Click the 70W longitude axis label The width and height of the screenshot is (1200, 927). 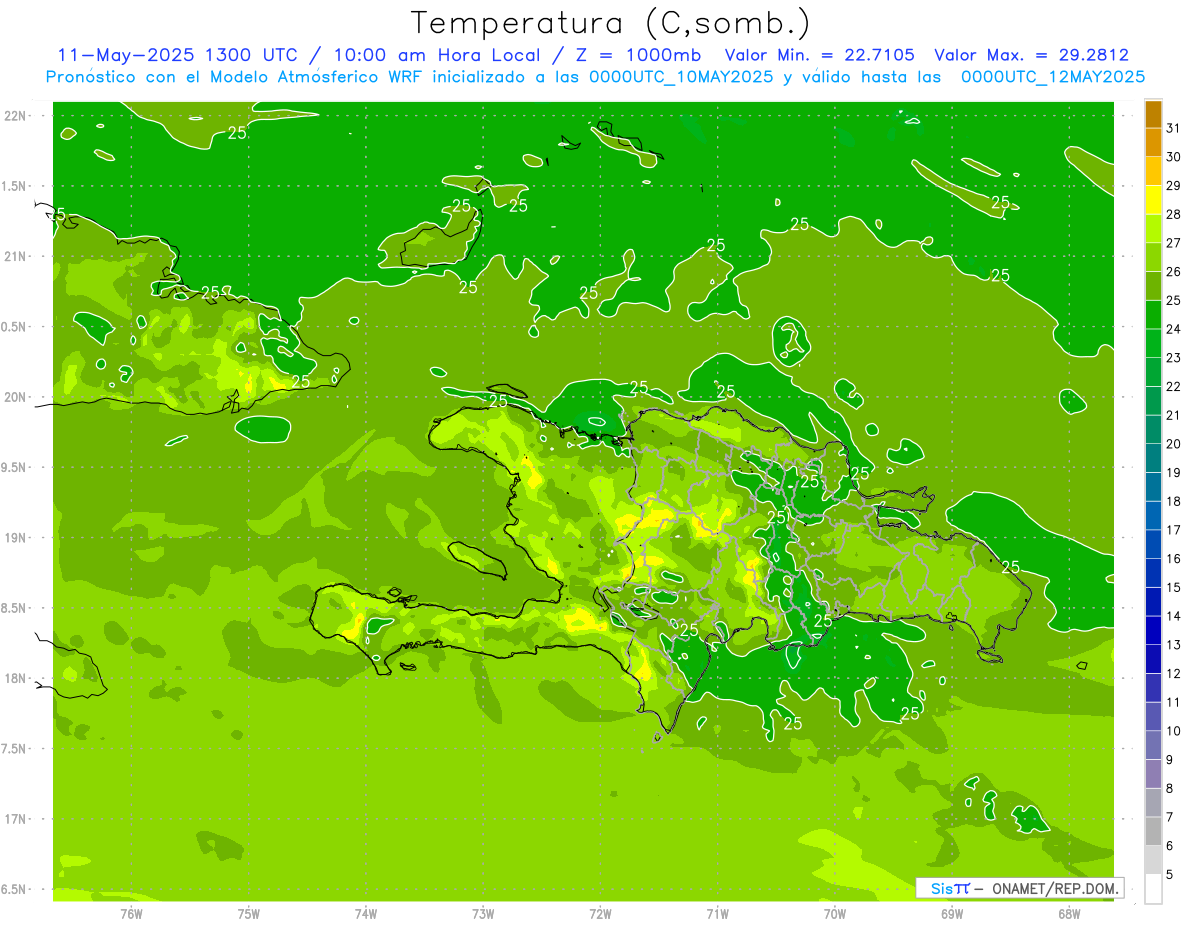835,914
